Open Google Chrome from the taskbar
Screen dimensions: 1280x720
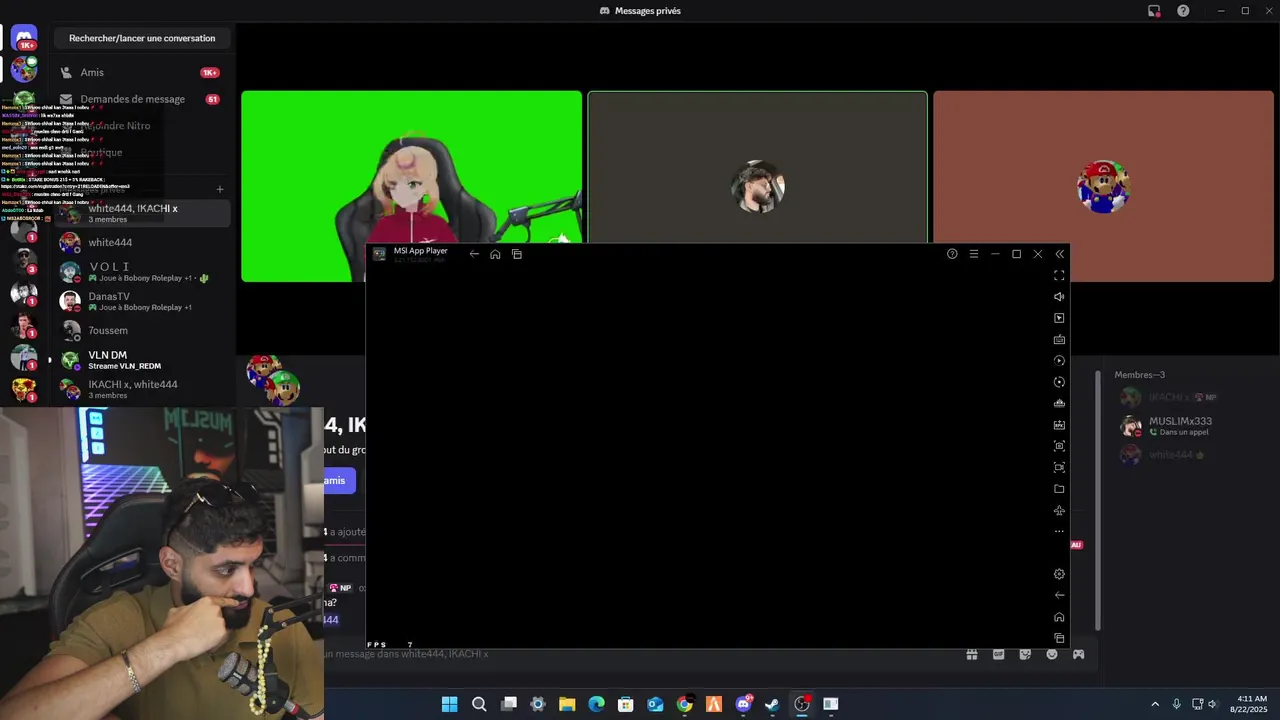coord(684,704)
